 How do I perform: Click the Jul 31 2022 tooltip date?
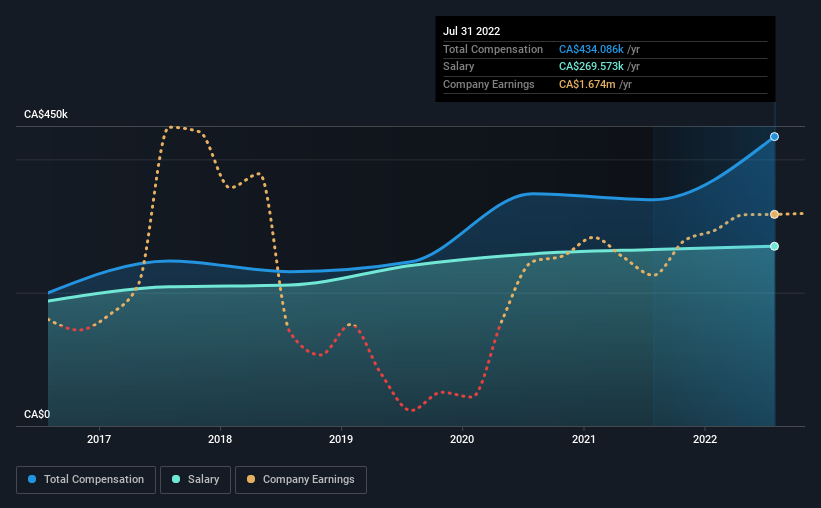(471, 31)
